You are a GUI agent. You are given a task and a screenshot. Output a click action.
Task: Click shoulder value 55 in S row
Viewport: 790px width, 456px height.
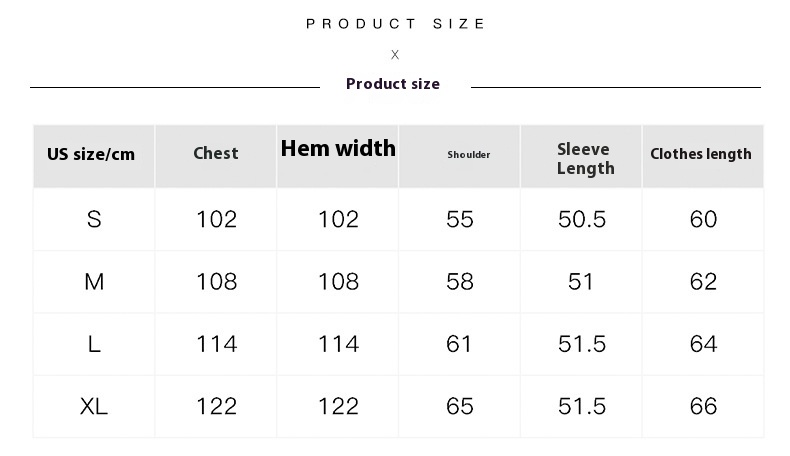point(460,219)
